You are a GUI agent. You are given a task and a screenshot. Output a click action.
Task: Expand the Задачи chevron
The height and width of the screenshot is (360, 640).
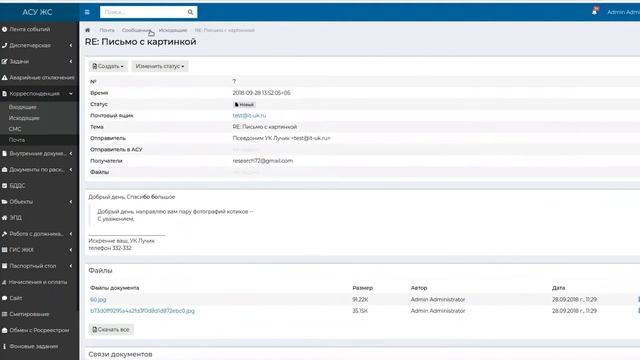[x=71, y=62]
